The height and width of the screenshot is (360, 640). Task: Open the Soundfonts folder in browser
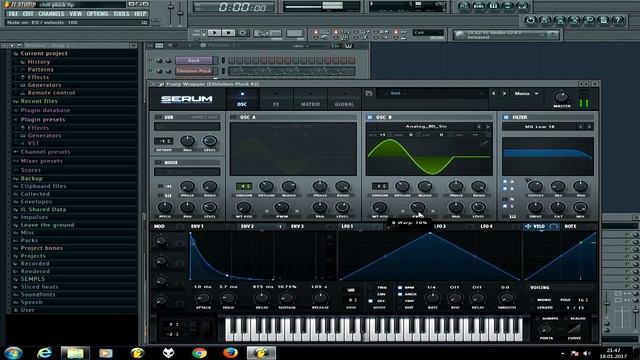(38, 295)
